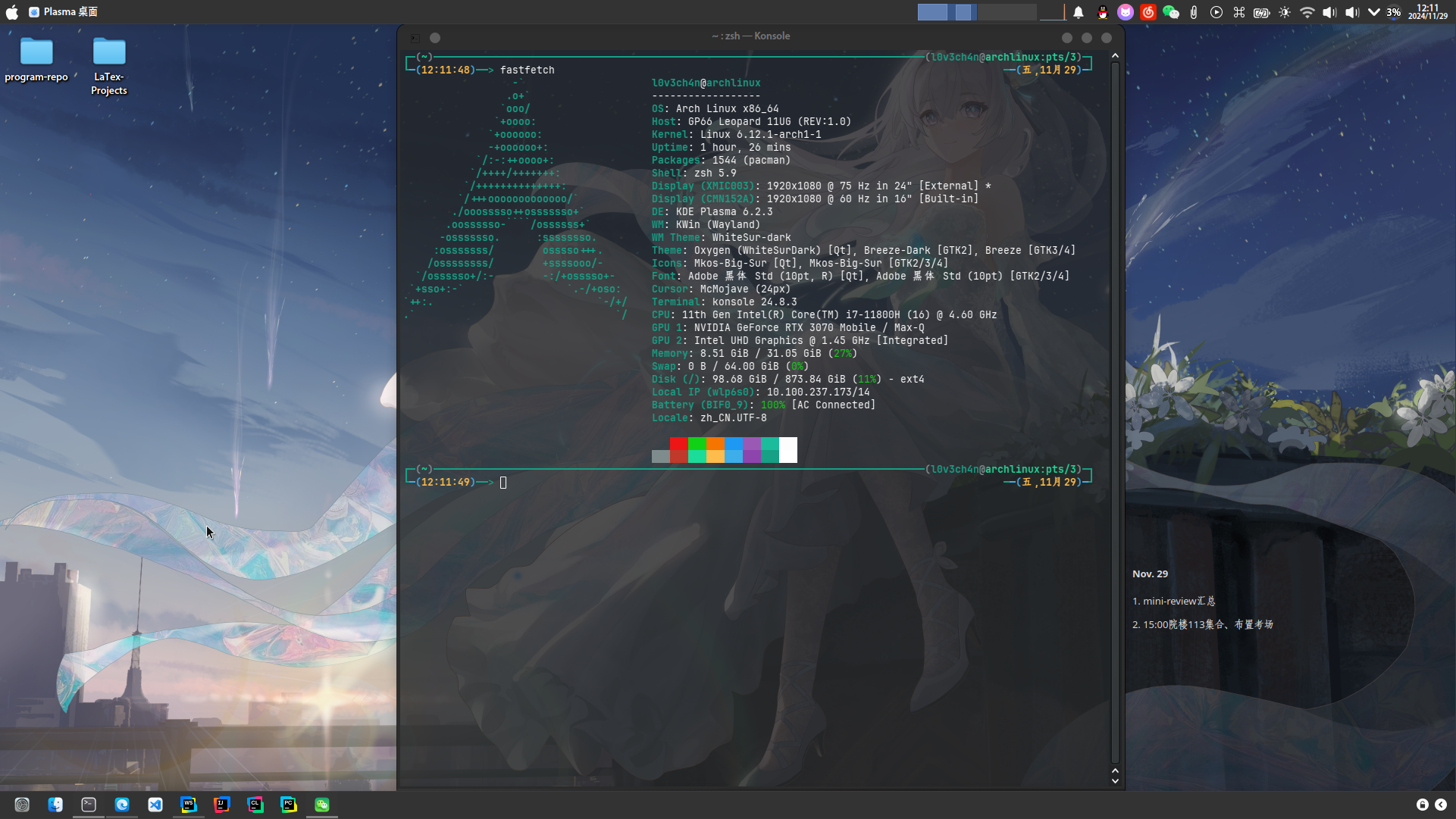The height and width of the screenshot is (819, 1456).
Task: Toggle the Wi-Fi network tray icon
Action: click(x=1307, y=12)
